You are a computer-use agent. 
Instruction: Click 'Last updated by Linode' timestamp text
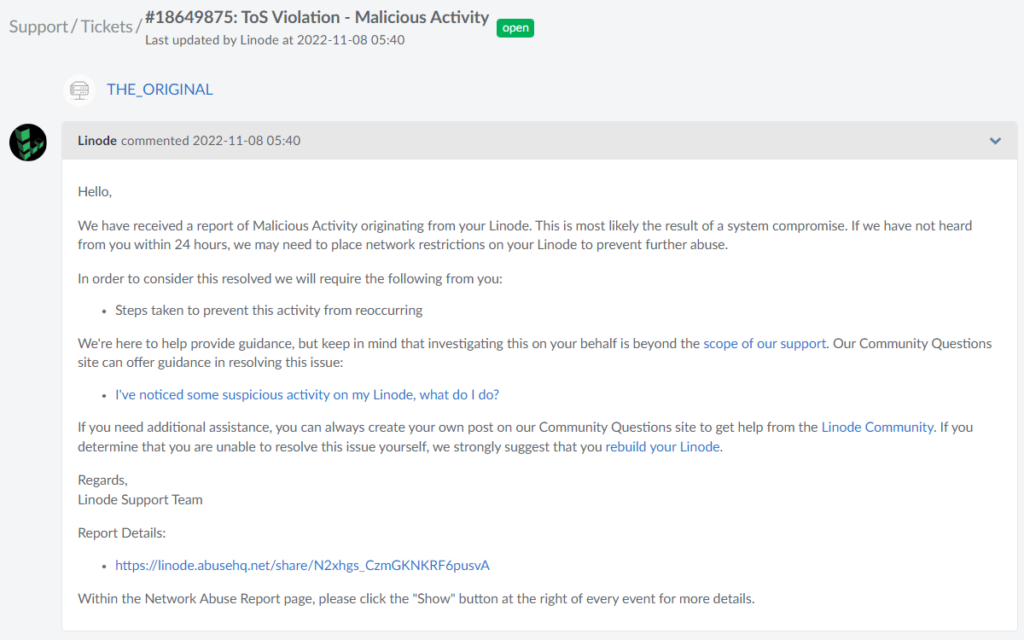(275, 40)
